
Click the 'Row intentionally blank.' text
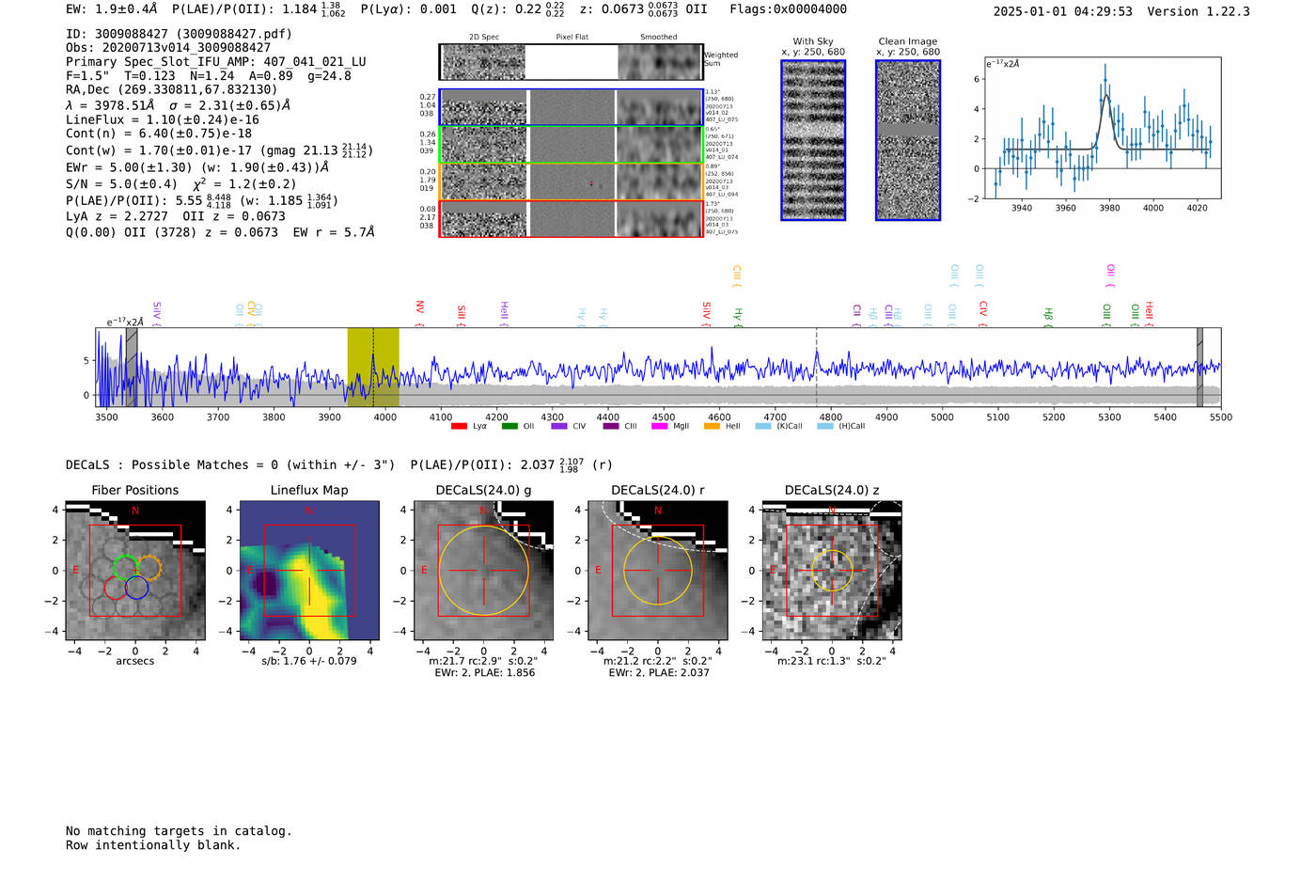click(x=153, y=845)
